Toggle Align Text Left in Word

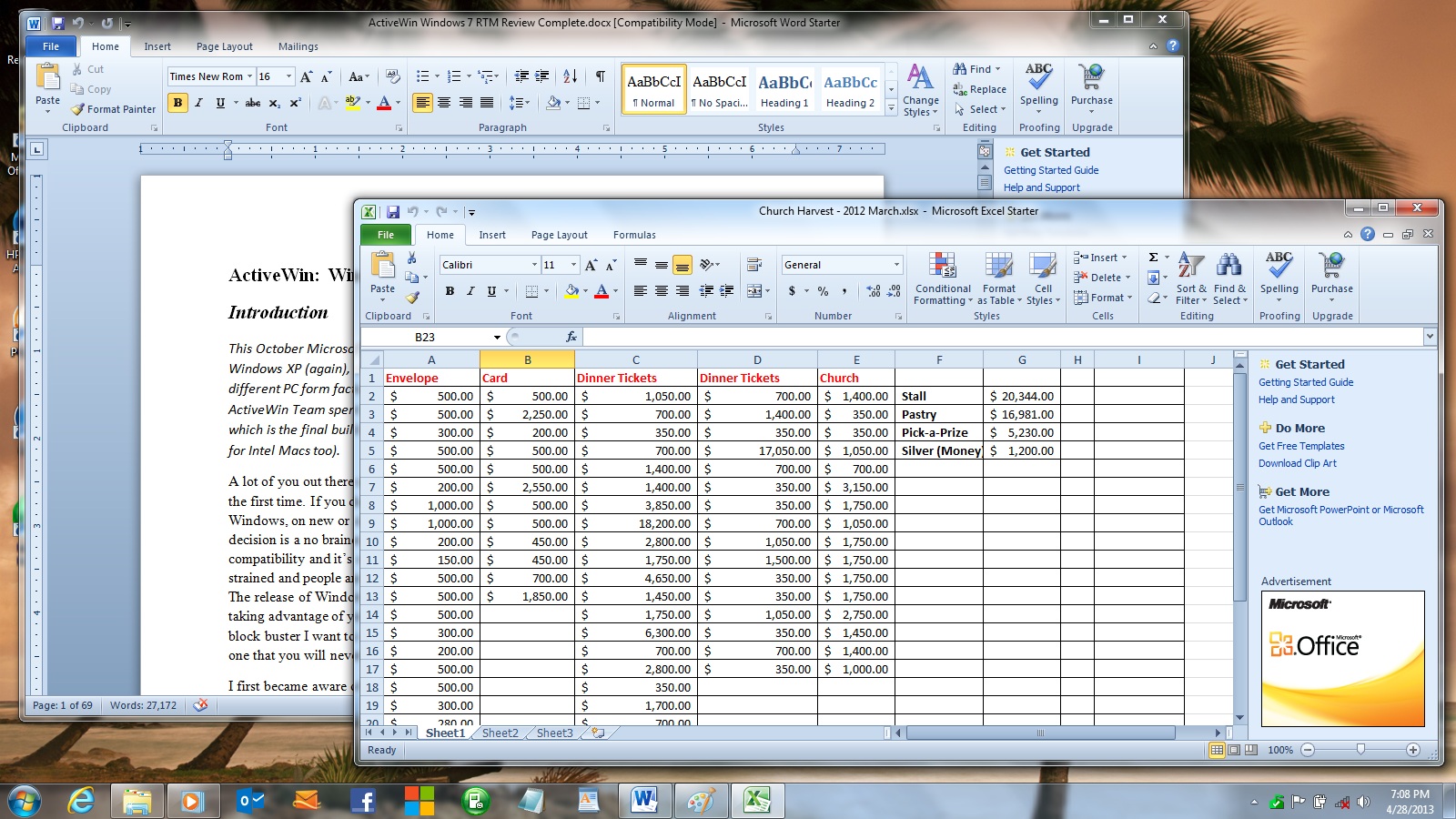tap(422, 103)
